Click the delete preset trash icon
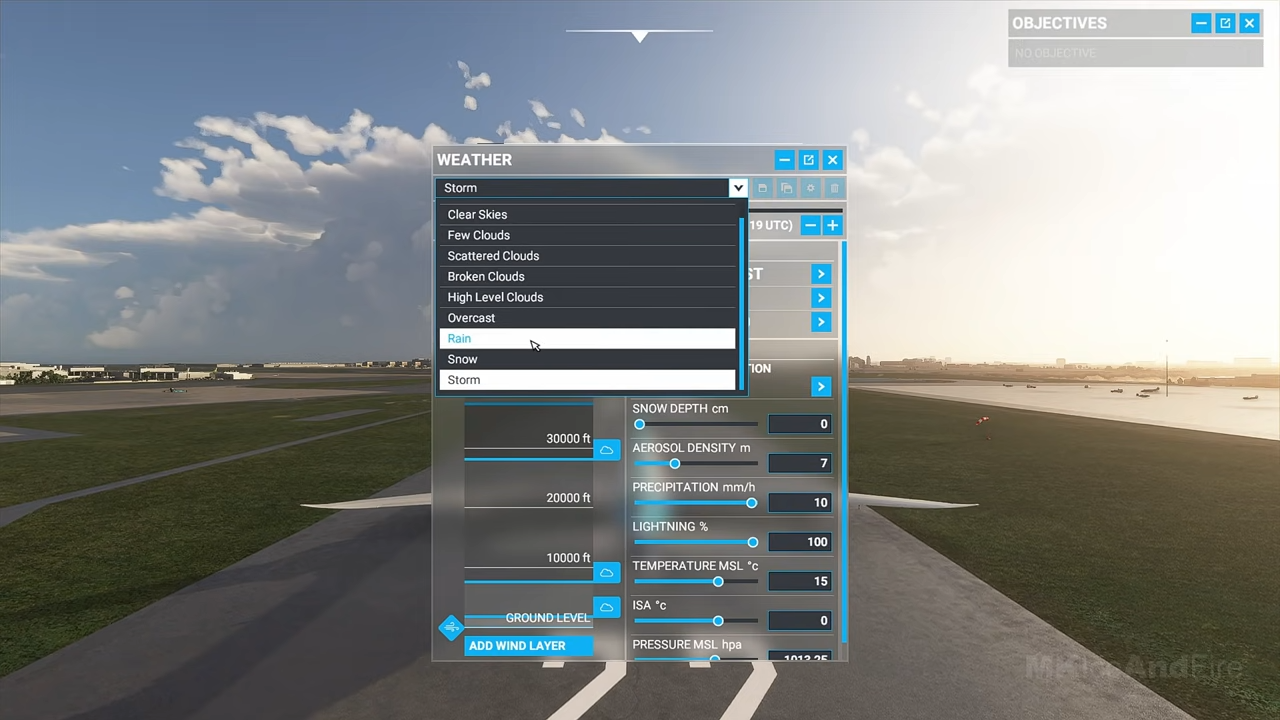Image resolution: width=1280 pixels, height=720 pixels. pyautogui.click(x=834, y=188)
